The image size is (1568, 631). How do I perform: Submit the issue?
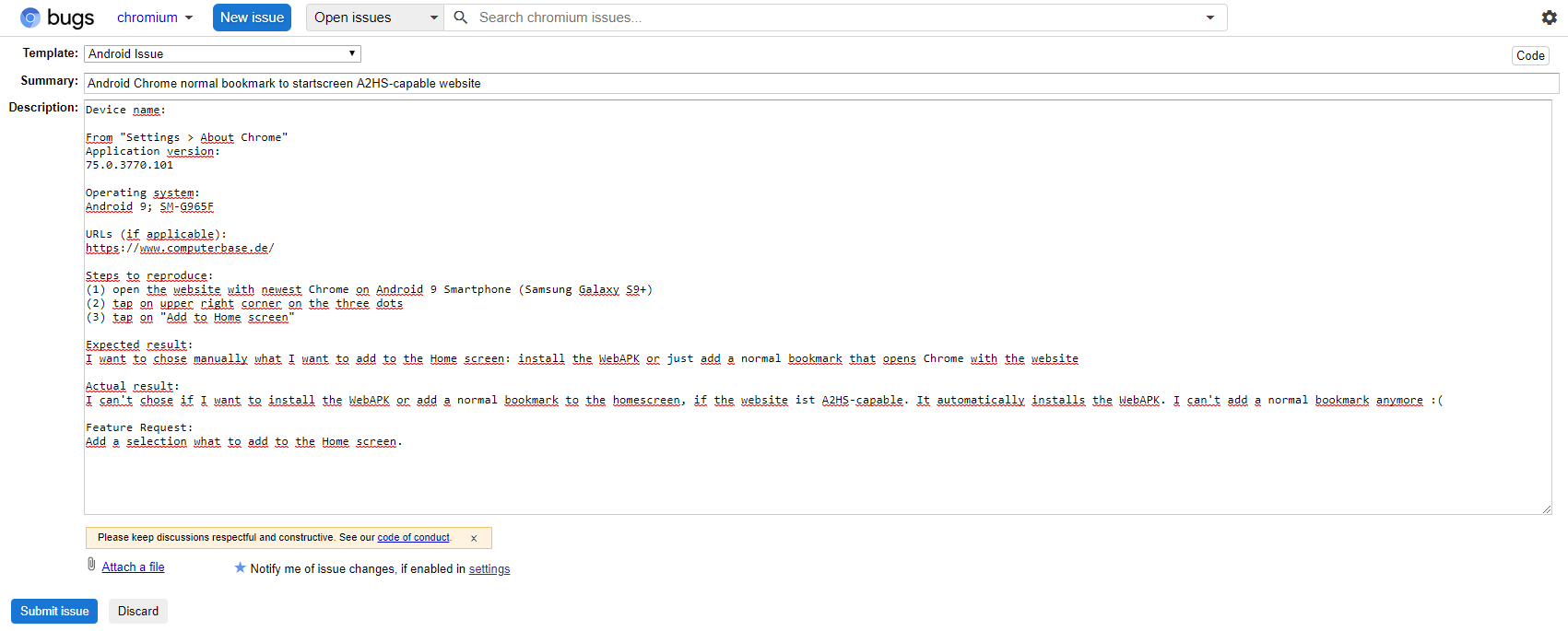[x=54, y=611]
